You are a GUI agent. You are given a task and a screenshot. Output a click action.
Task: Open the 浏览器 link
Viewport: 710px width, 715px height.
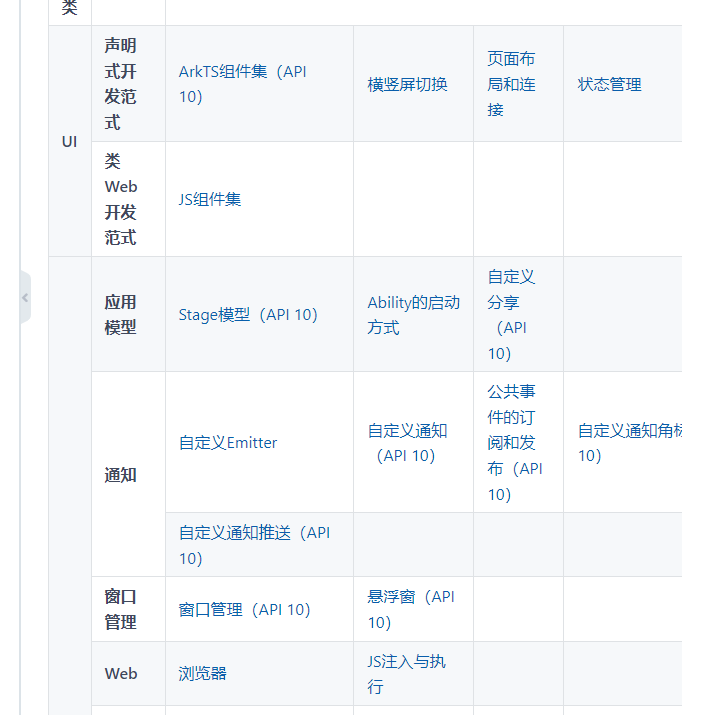tap(202, 674)
